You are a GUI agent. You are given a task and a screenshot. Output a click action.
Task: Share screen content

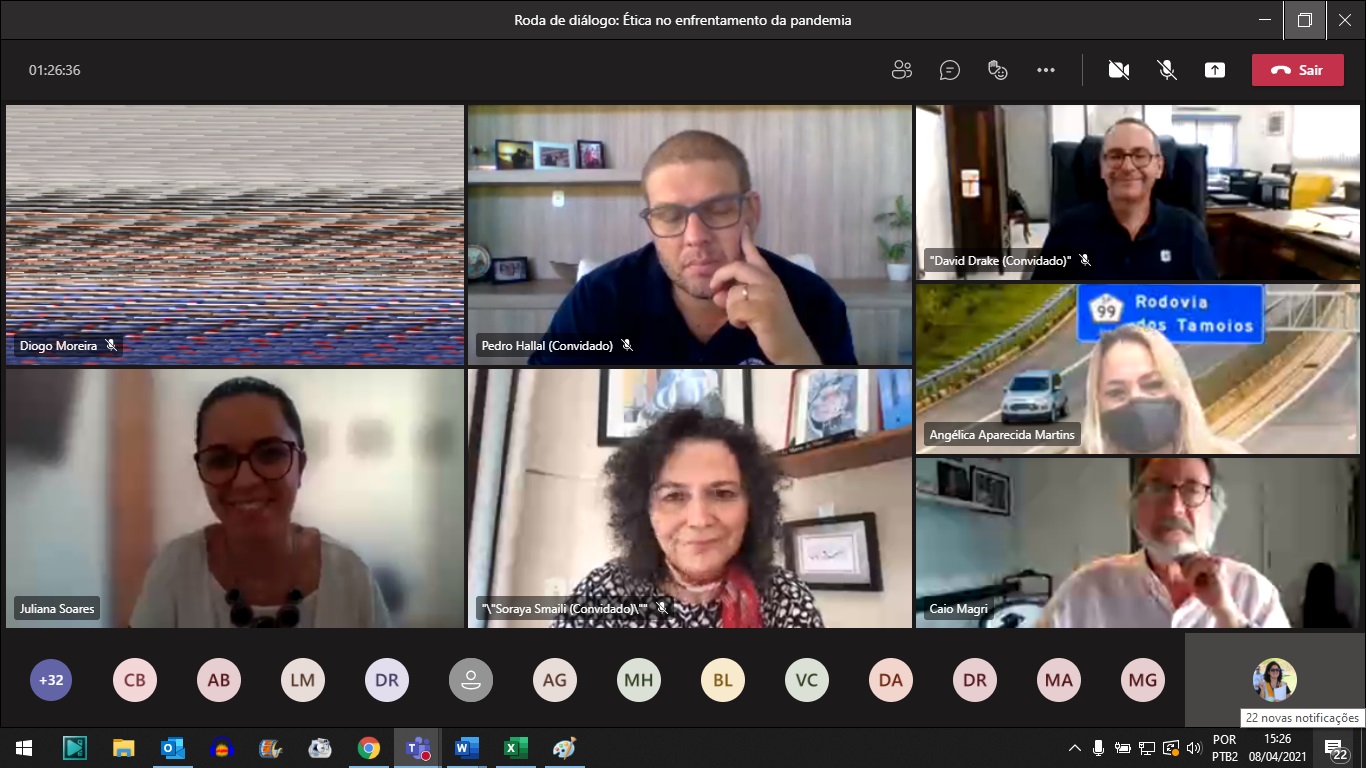point(1214,70)
